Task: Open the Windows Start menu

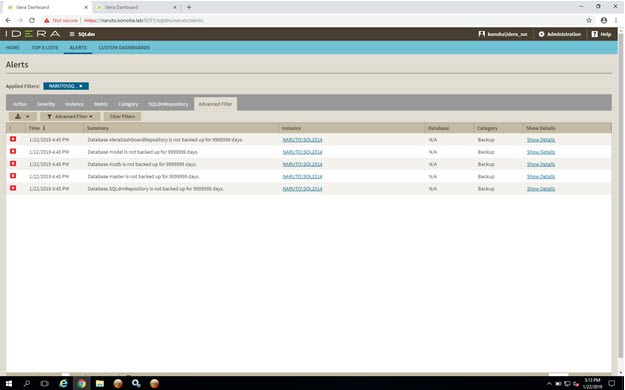Action: [x=9, y=384]
